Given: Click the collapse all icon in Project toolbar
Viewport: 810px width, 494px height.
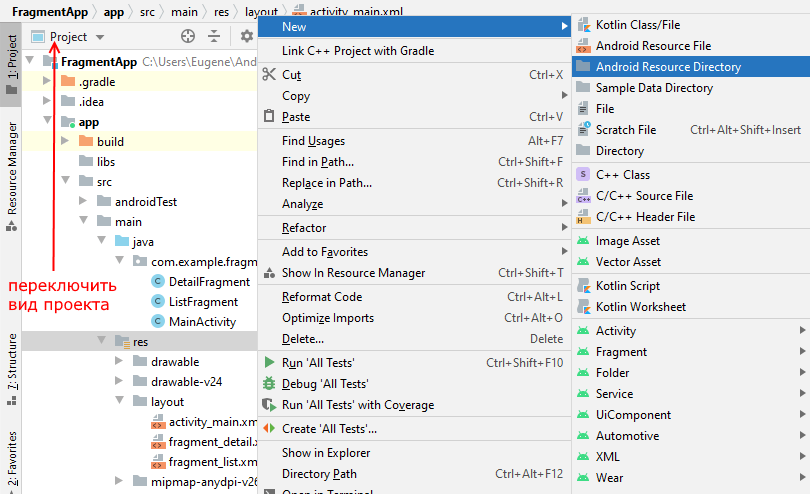Looking at the screenshot, I should coord(214,37).
